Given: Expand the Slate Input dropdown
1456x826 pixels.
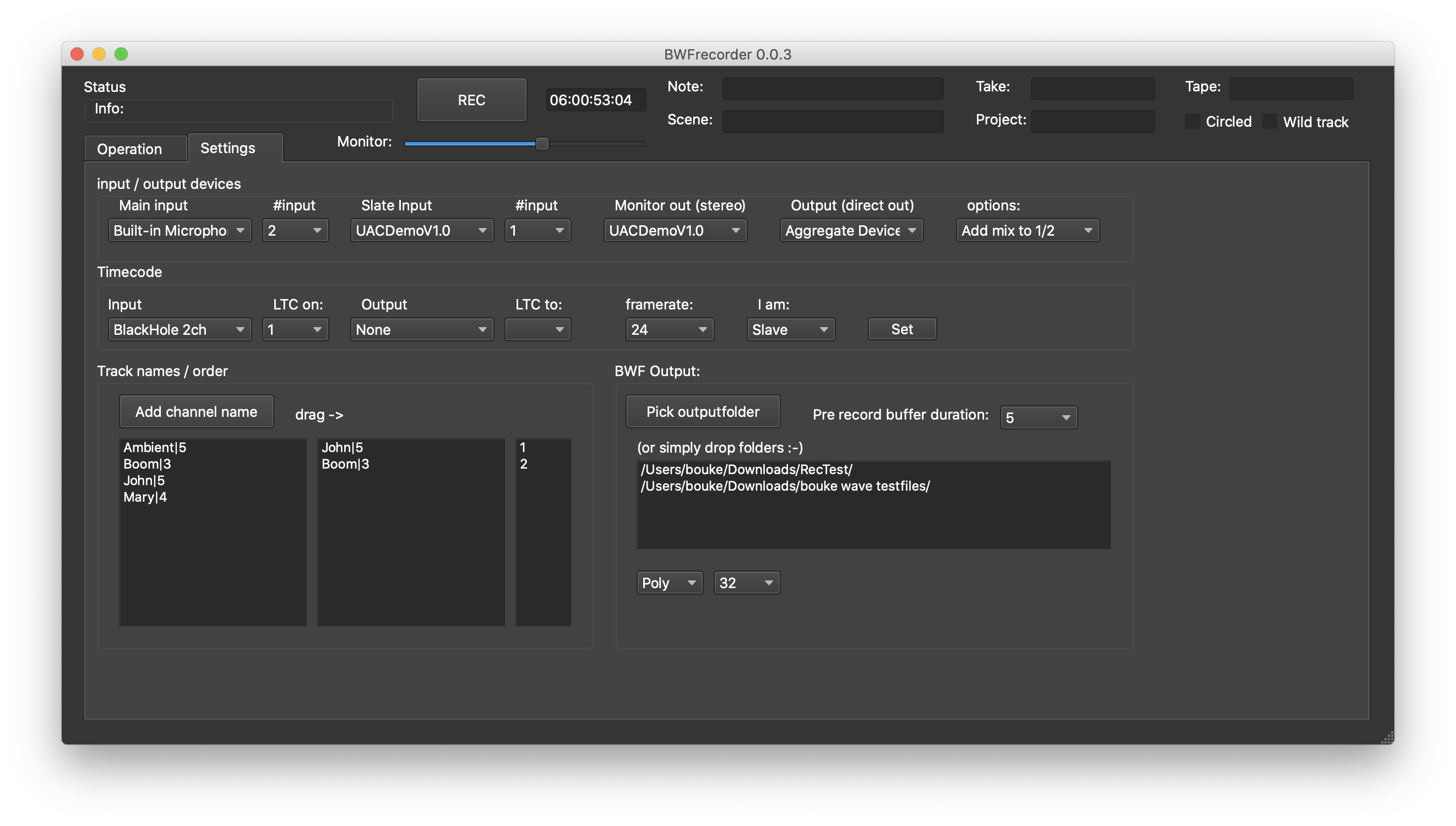Looking at the screenshot, I should 421,230.
